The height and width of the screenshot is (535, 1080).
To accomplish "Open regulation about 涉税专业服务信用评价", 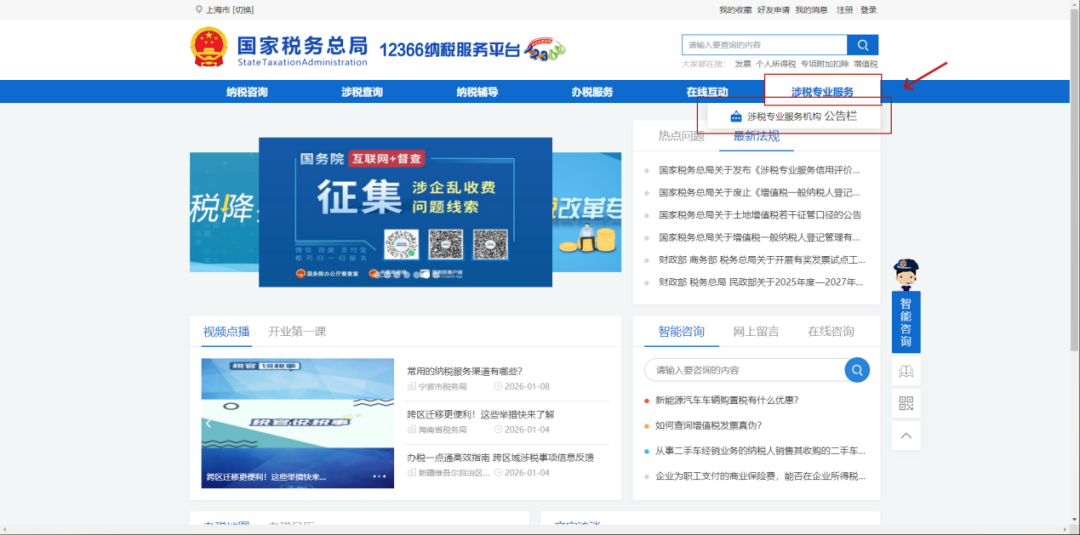I will 760,170.
